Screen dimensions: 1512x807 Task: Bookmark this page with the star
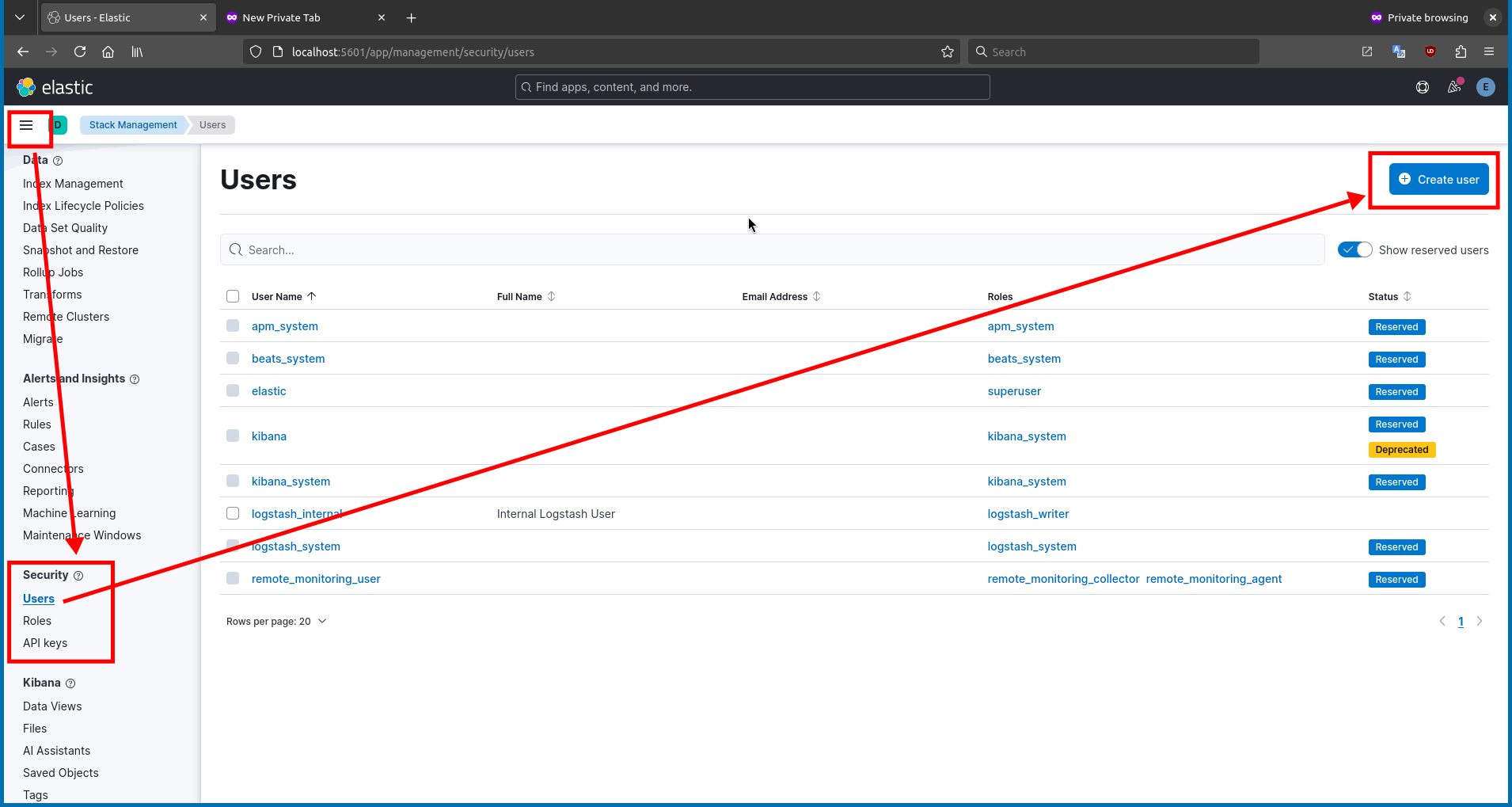tap(948, 51)
